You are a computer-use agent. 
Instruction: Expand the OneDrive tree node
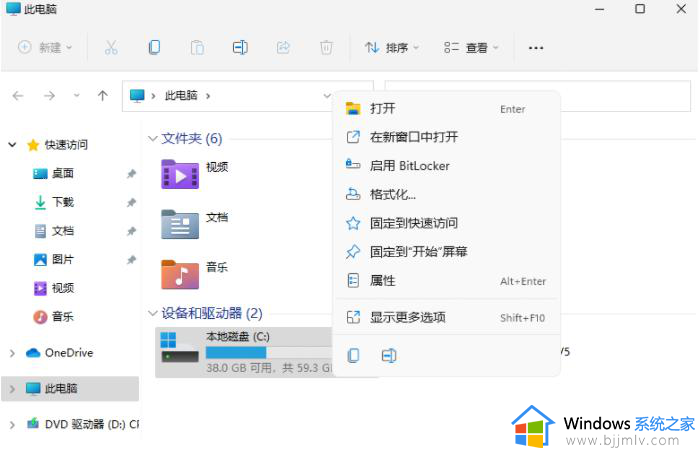[x=12, y=353]
